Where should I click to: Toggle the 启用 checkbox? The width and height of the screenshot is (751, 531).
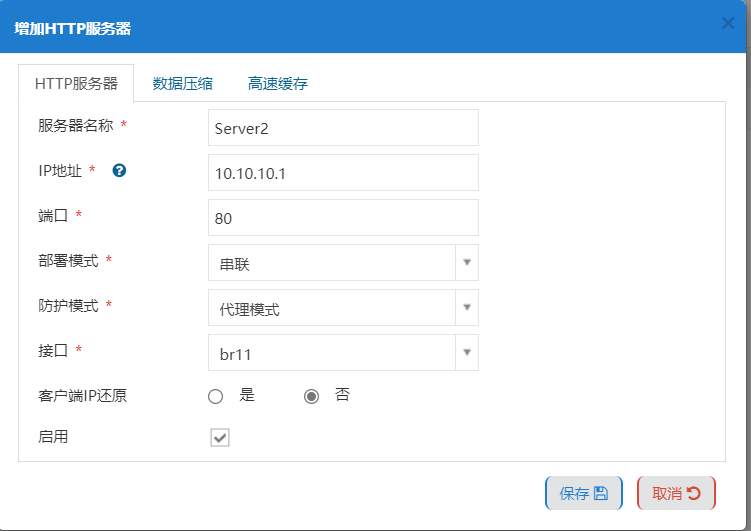(x=220, y=437)
